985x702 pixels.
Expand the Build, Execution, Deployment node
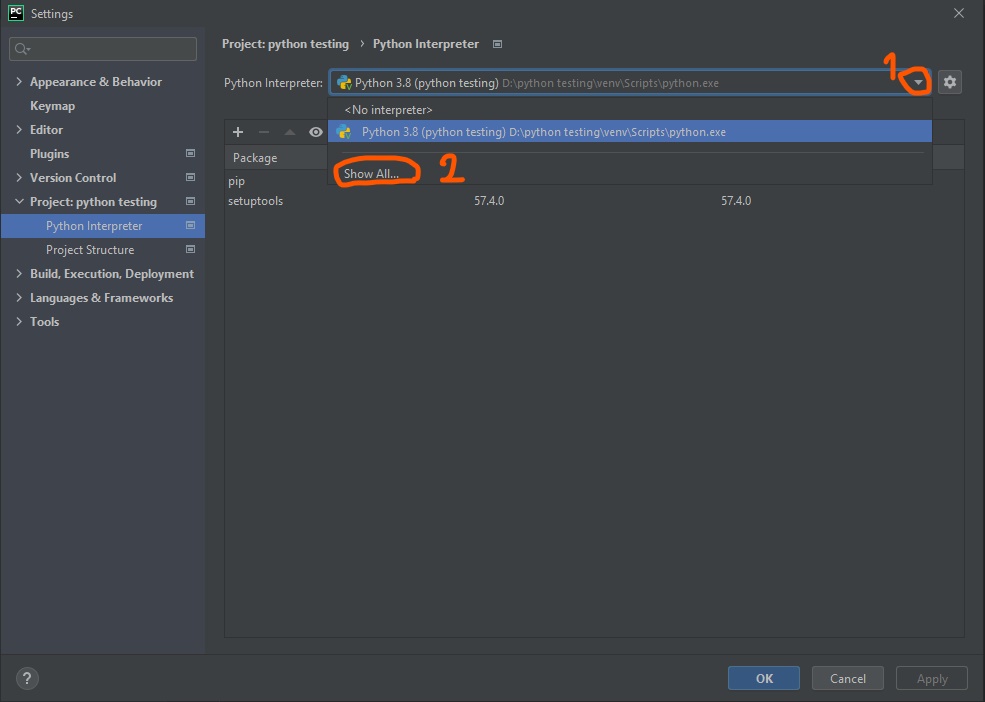(x=20, y=274)
